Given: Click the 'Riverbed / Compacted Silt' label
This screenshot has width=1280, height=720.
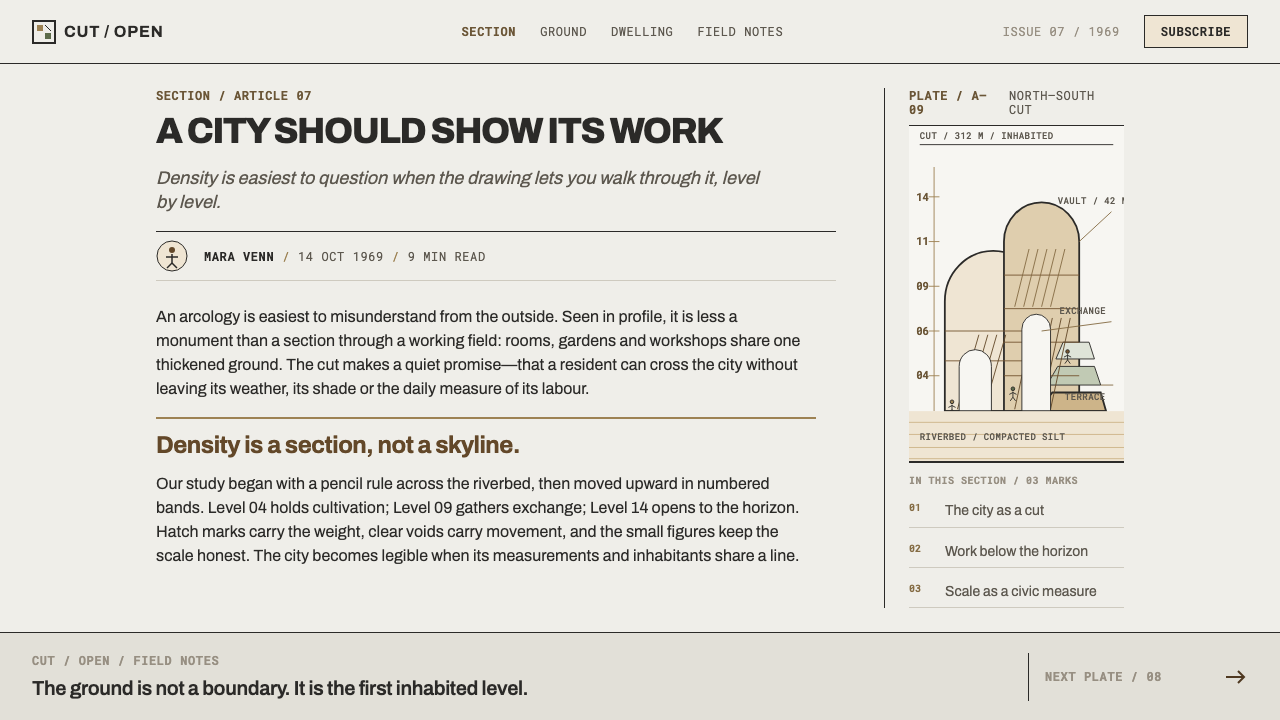Looking at the screenshot, I should pyautogui.click(x=992, y=437).
